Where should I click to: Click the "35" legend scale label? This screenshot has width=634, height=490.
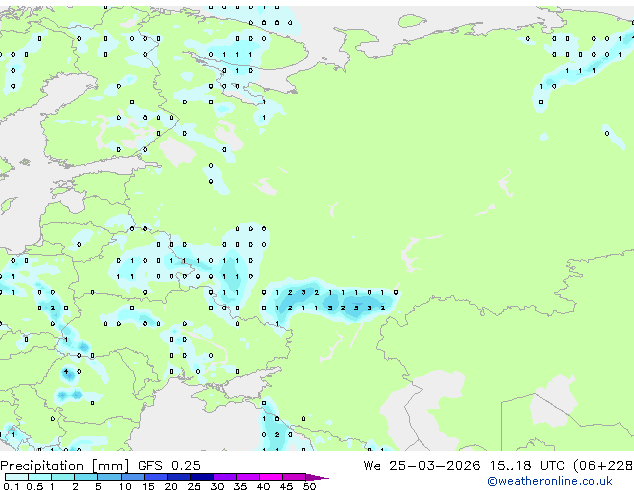[x=240, y=486]
